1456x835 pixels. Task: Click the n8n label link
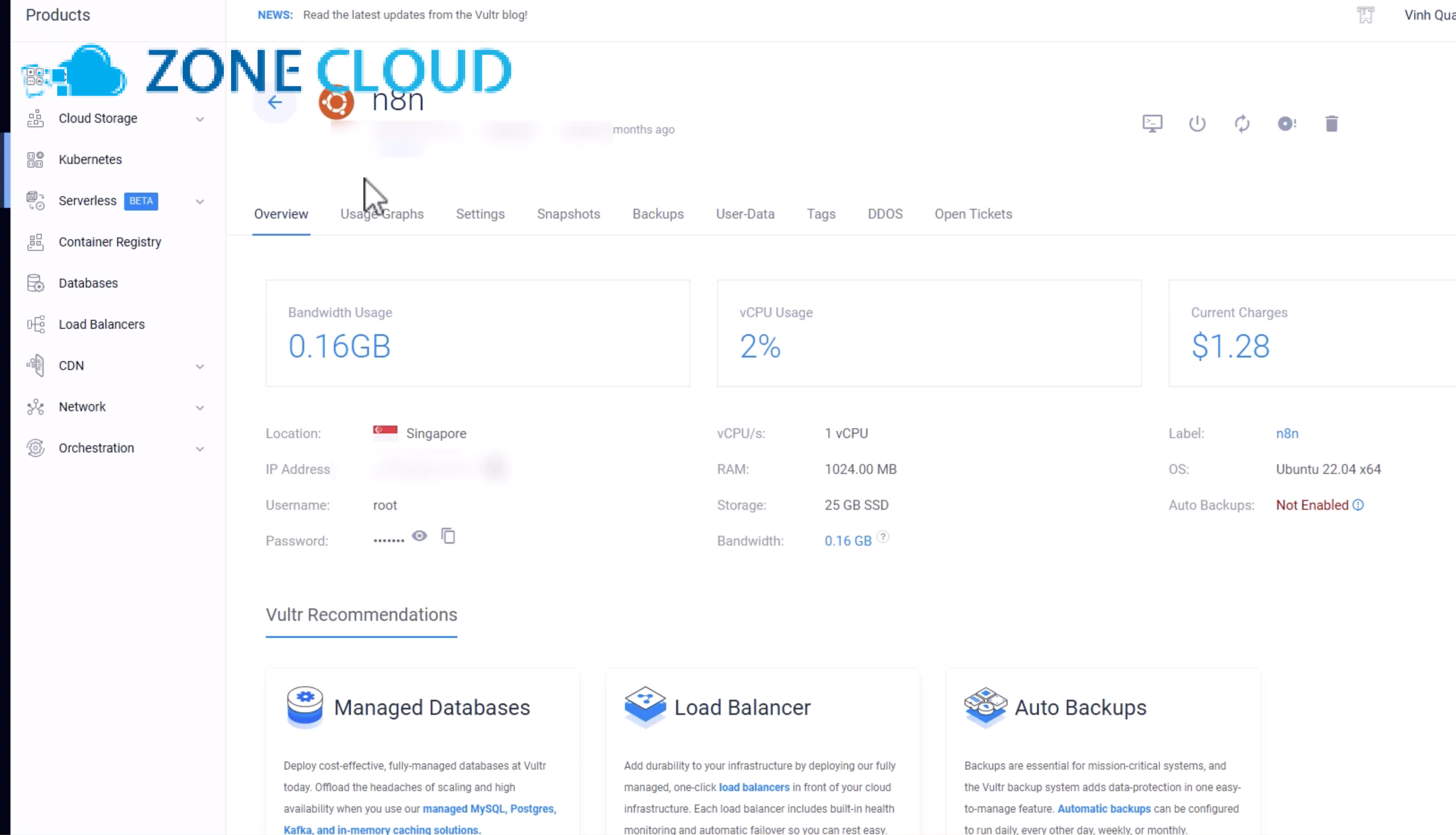coord(1287,433)
